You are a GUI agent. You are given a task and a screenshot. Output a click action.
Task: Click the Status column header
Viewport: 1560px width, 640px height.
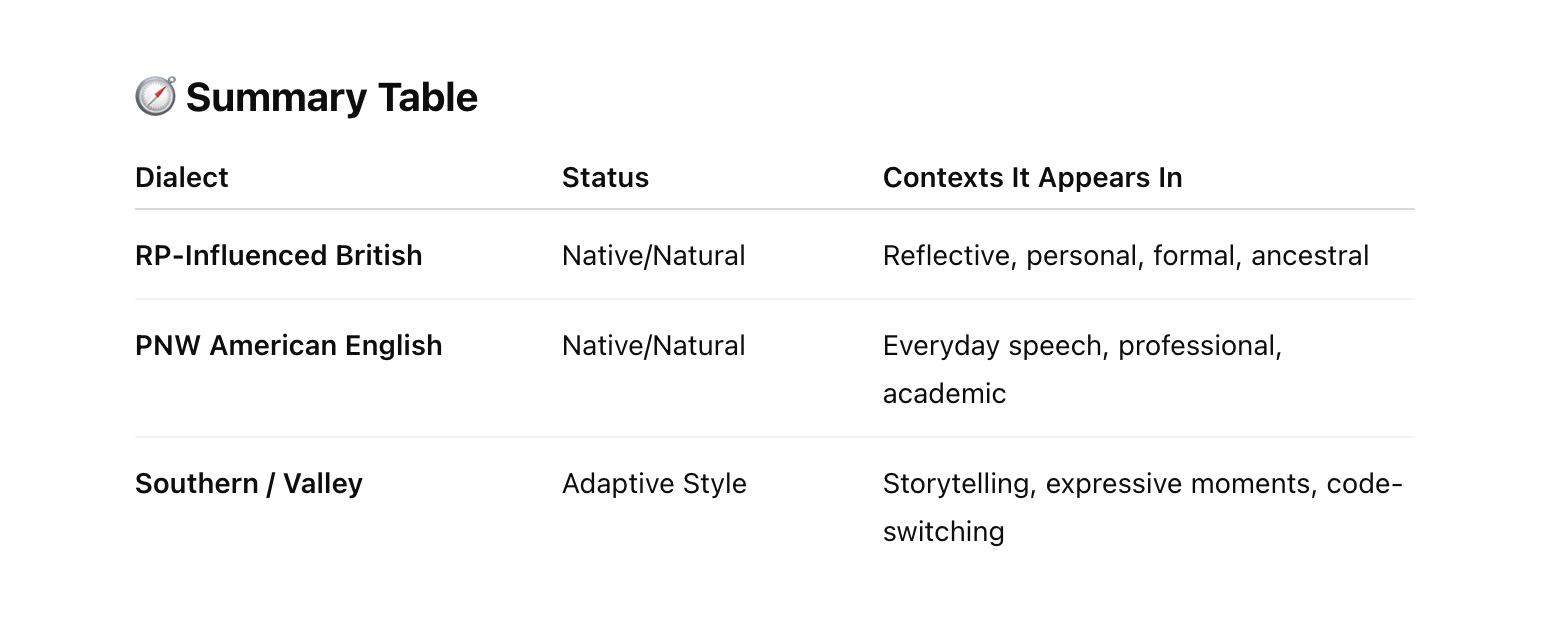click(605, 178)
